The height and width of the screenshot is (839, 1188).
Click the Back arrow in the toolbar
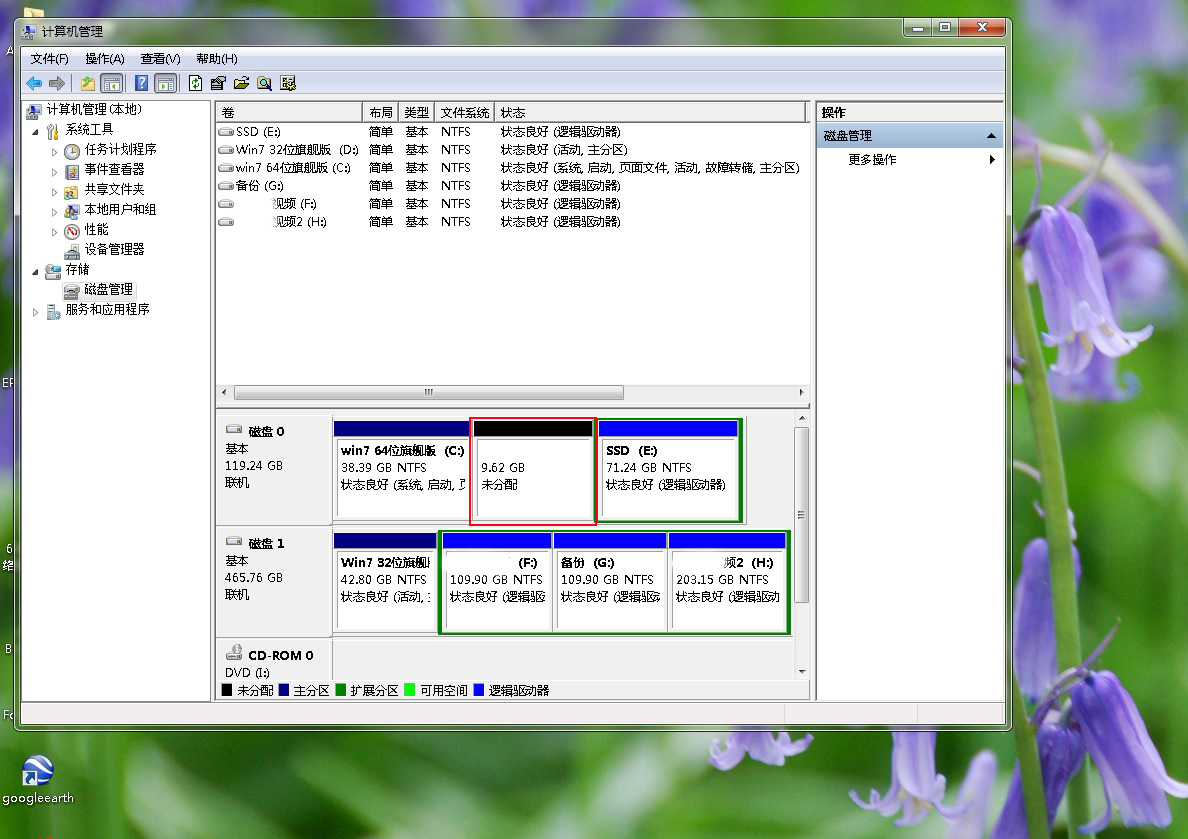36,83
